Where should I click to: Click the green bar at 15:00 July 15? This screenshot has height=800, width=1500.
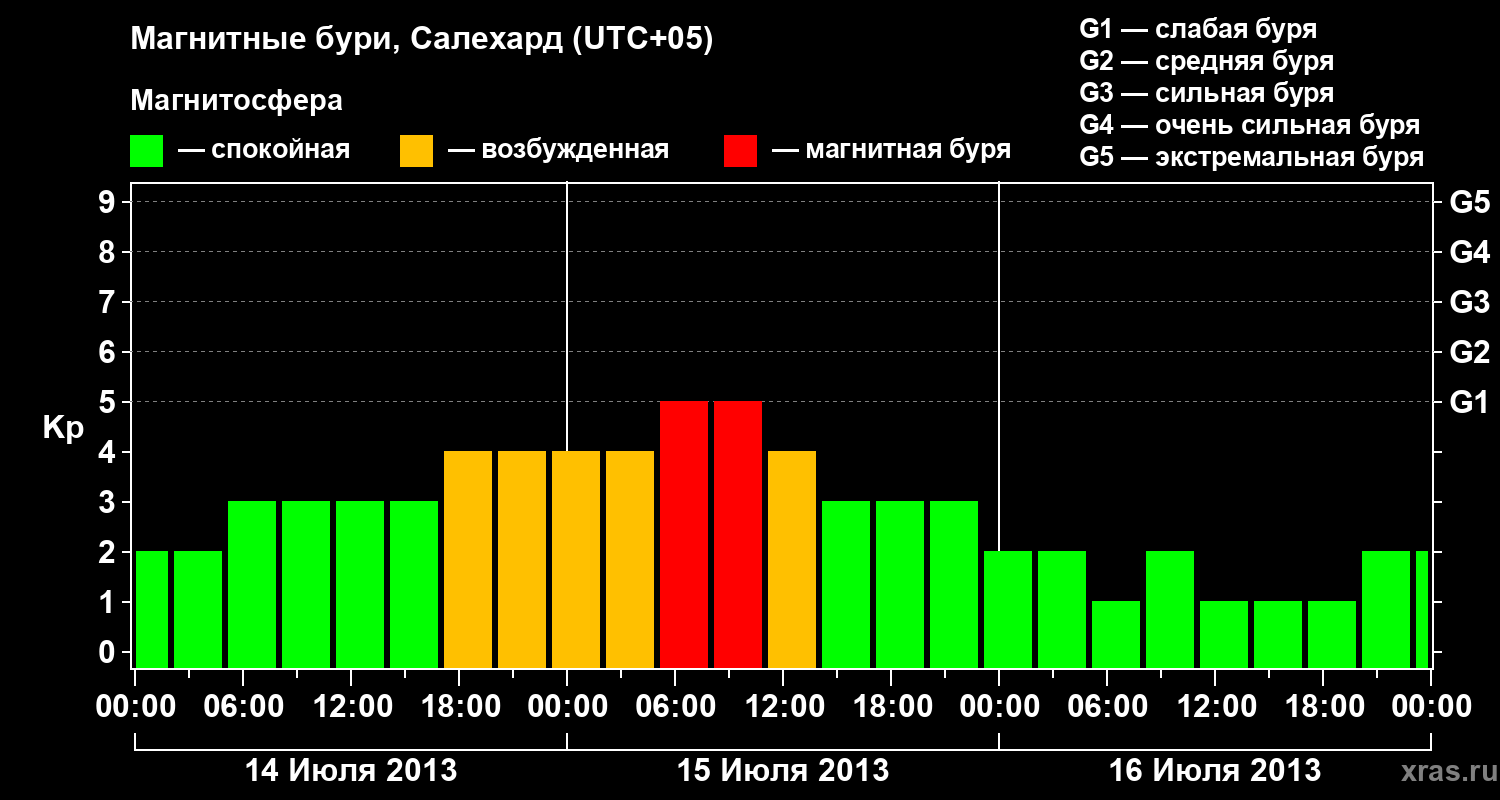tap(846, 584)
